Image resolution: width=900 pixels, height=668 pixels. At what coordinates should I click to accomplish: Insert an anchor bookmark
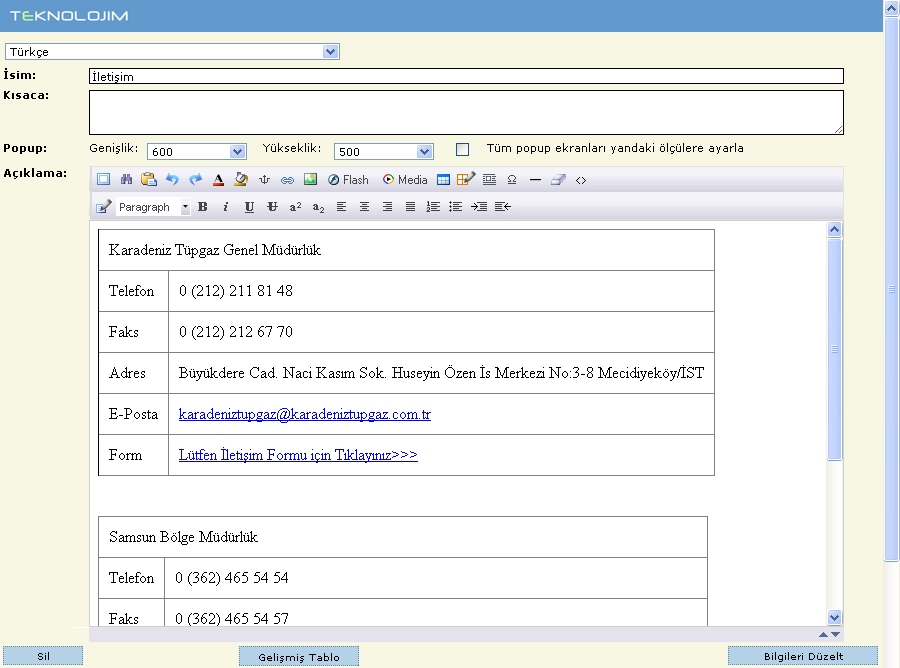coord(264,180)
